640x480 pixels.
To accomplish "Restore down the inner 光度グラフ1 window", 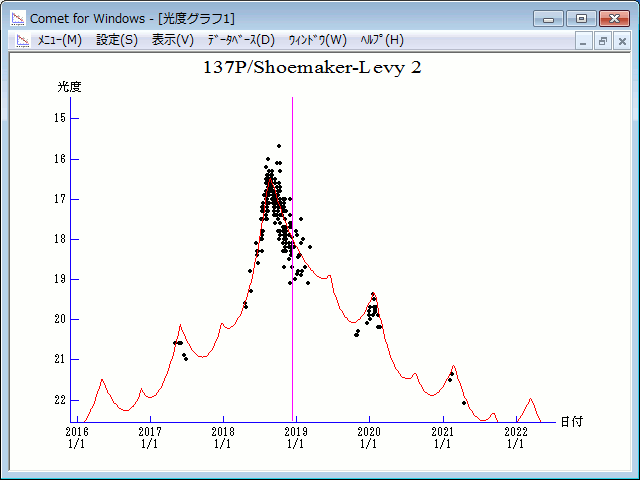I will [603, 41].
